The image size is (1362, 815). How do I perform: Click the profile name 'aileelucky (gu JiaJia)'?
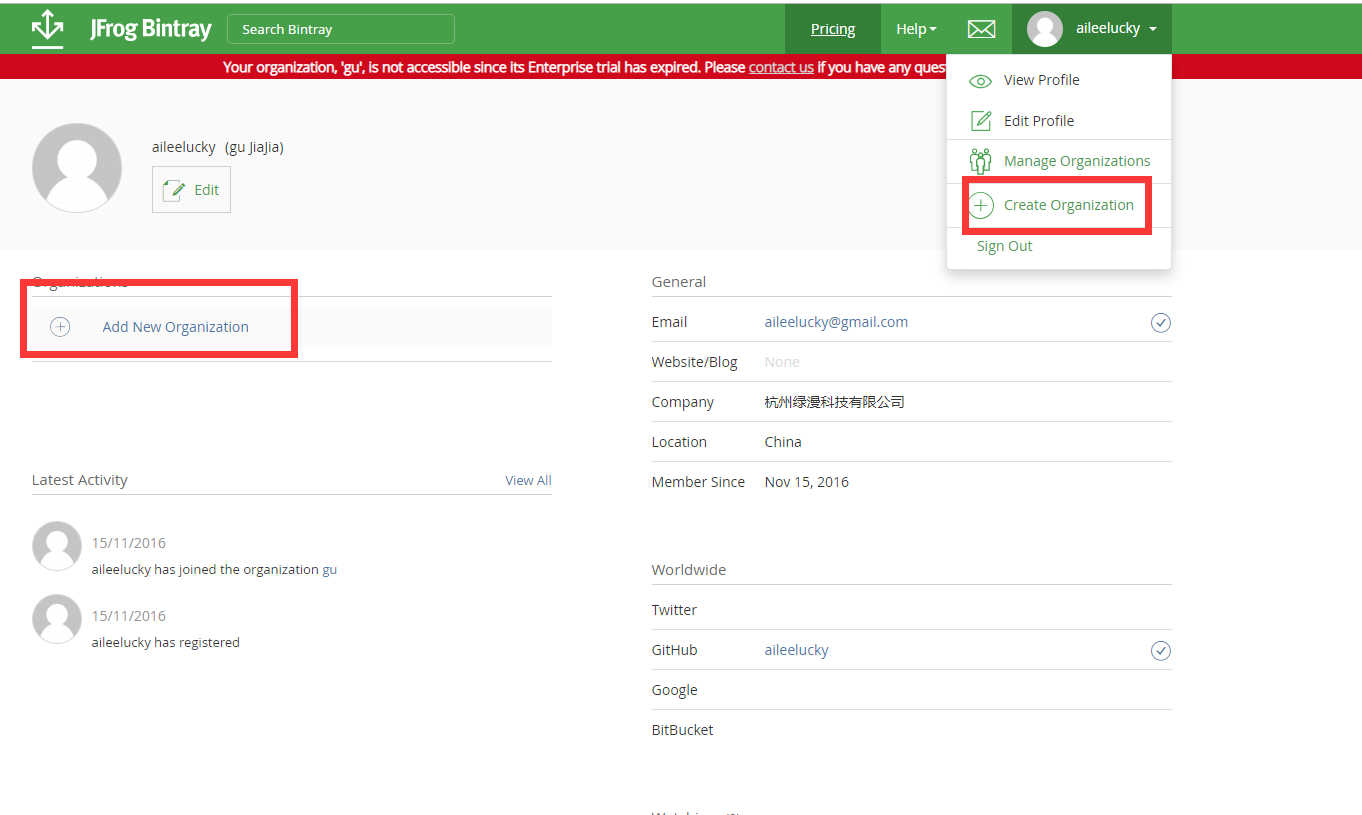(x=218, y=147)
